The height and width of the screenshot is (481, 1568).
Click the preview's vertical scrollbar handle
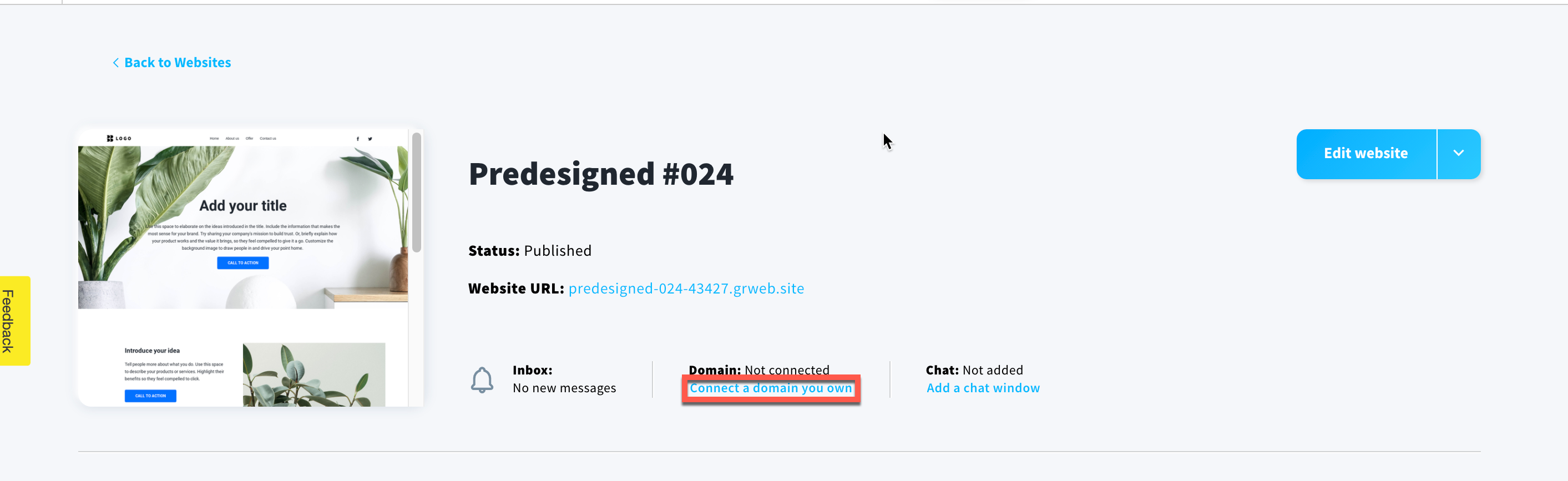[416, 192]
